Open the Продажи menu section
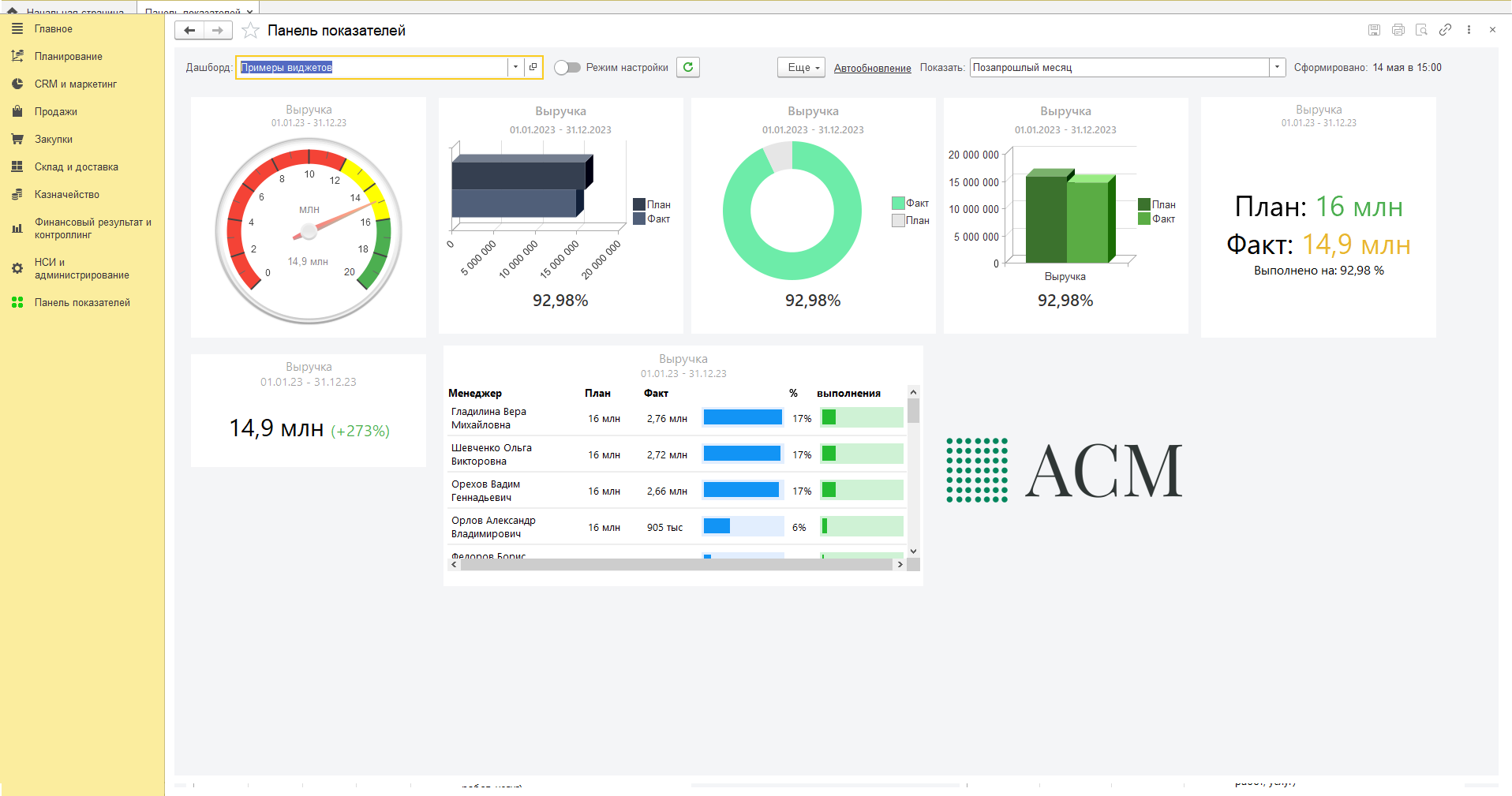 click(x=55, y=111)
